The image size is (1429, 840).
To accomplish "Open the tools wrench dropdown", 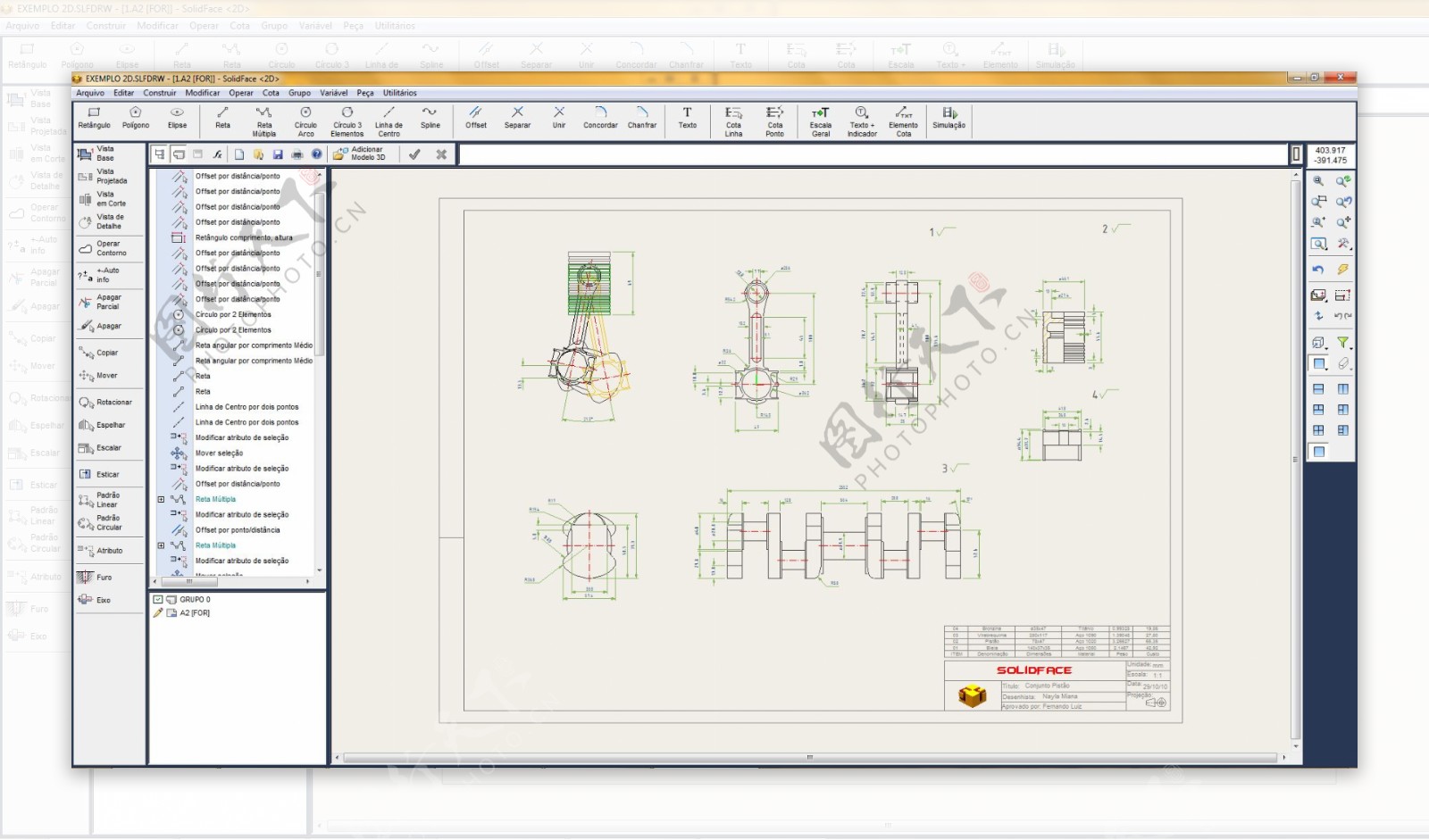I will point(1343,244).
